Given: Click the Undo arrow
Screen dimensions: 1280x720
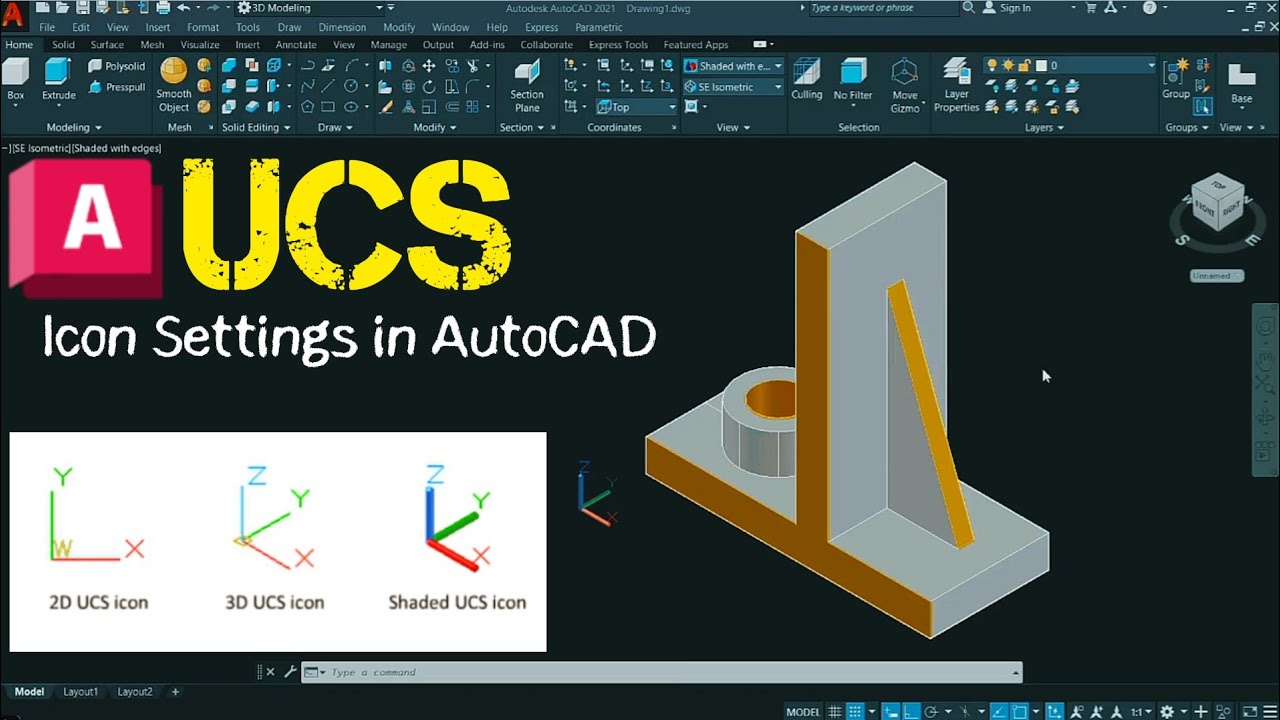Looking at the screenshot, I should pos(183,7).
